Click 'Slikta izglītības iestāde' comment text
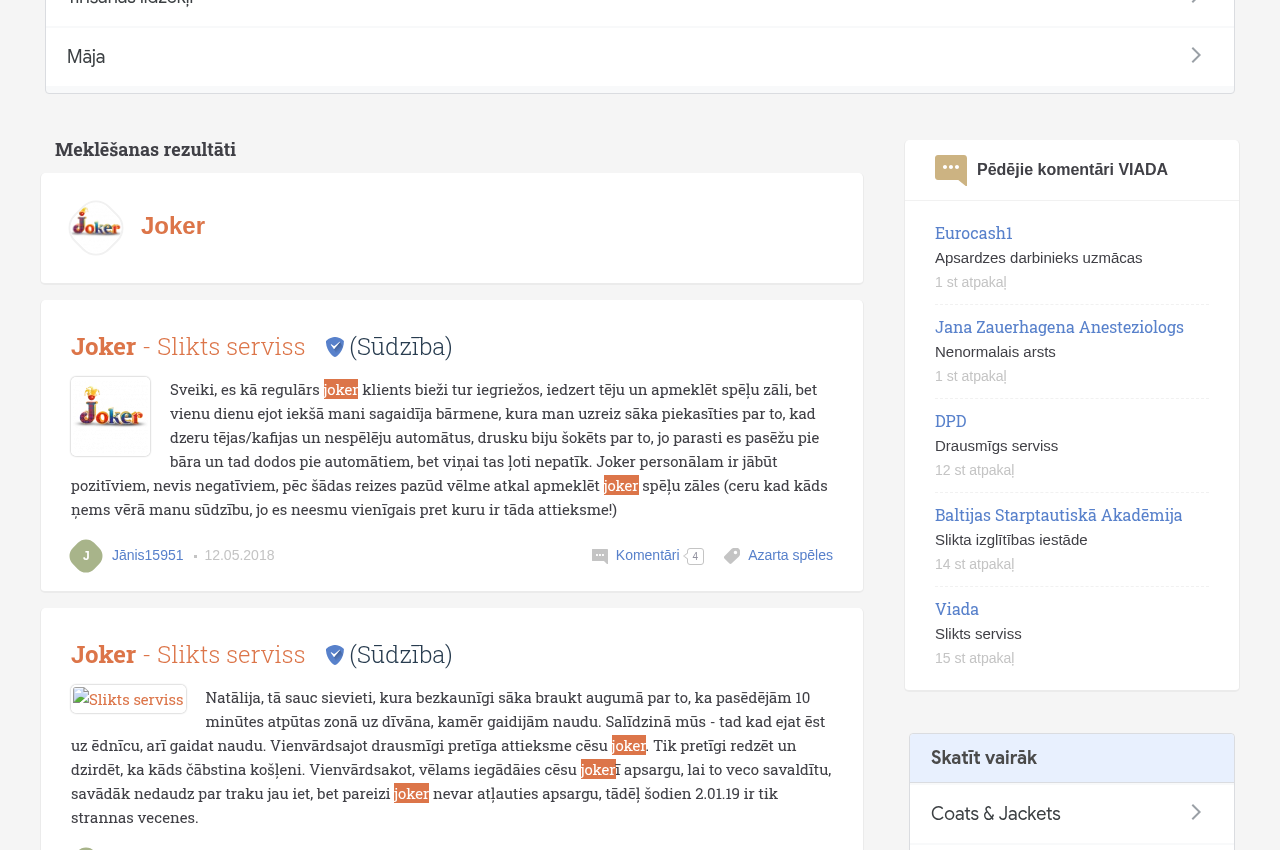The image size is (1280, 850). click(x=1011, y=540)
